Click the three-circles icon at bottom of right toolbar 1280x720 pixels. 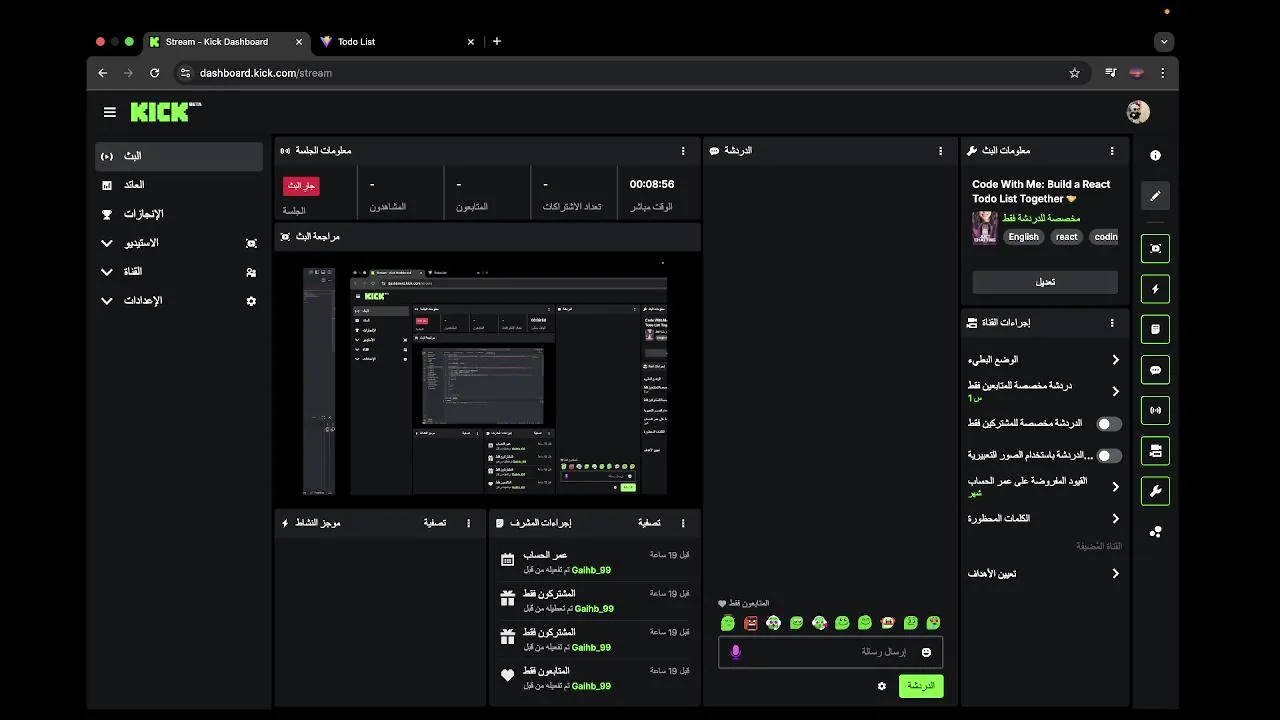click(1155, 532)
